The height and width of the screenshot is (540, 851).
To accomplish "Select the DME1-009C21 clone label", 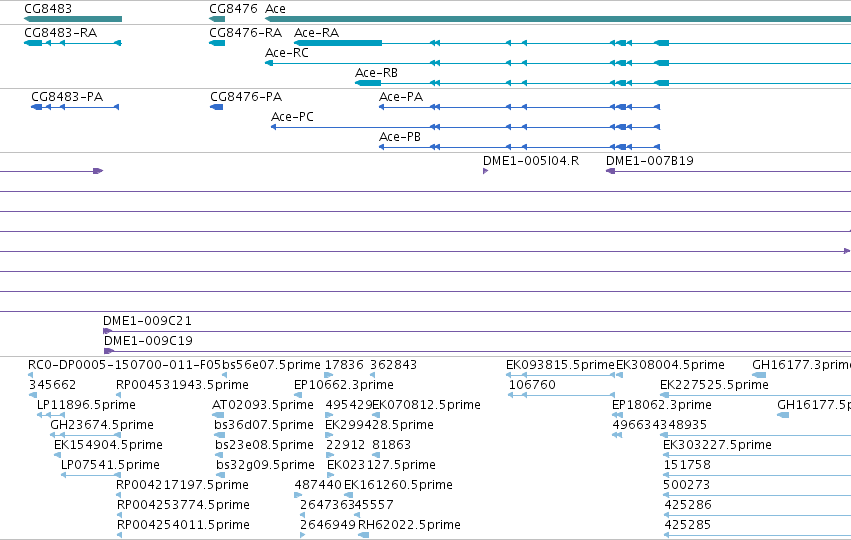I will coord(148,321).
